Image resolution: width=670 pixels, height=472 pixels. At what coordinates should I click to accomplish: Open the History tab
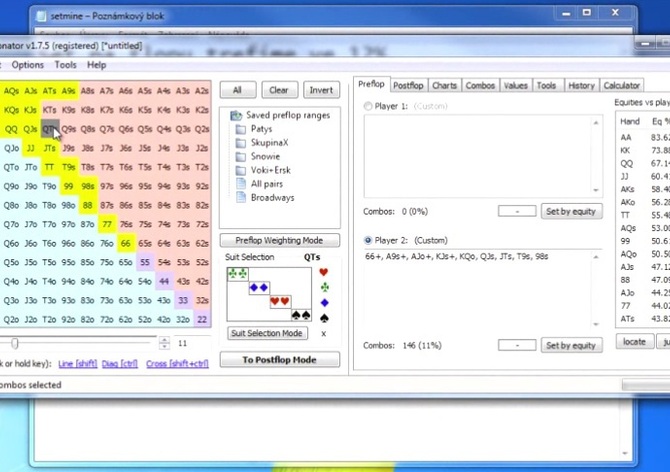tap(582, 85)
